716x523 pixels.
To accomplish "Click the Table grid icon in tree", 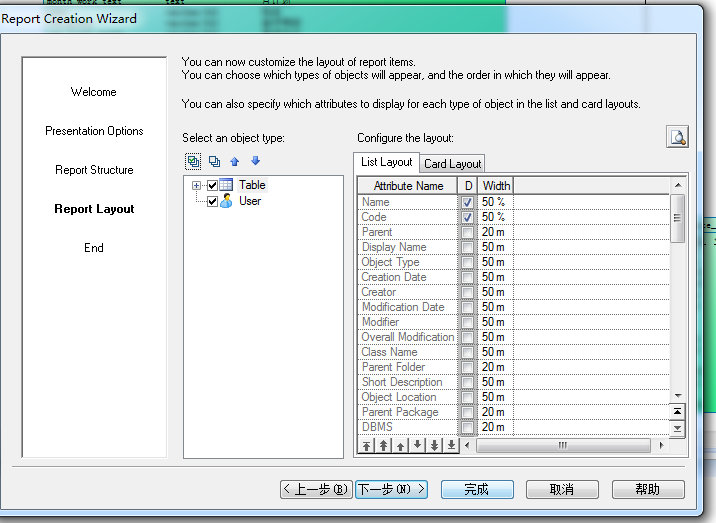I will 226,185.
